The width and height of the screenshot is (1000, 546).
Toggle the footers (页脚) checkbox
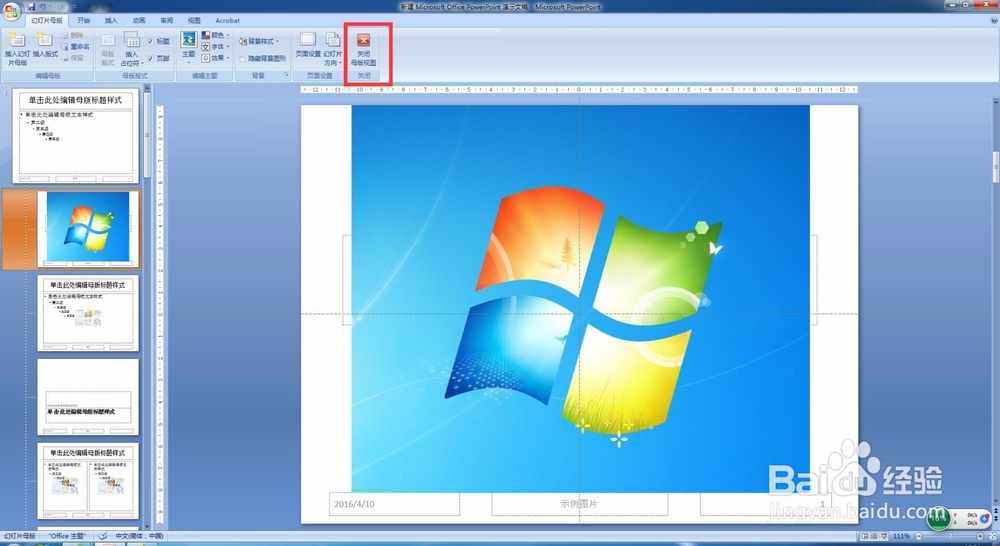coord(151,58)
